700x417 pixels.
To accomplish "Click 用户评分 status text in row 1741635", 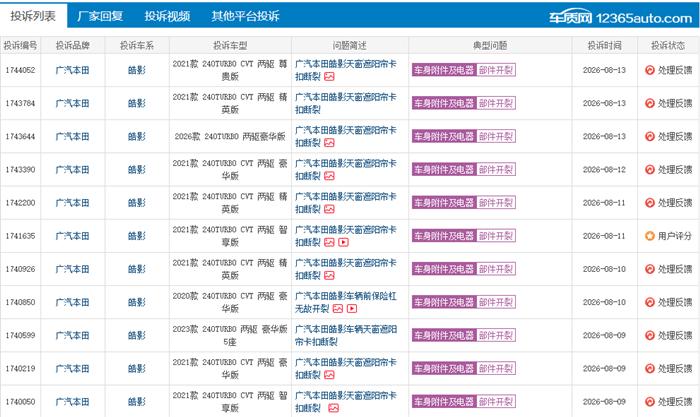I will (675, 236).
